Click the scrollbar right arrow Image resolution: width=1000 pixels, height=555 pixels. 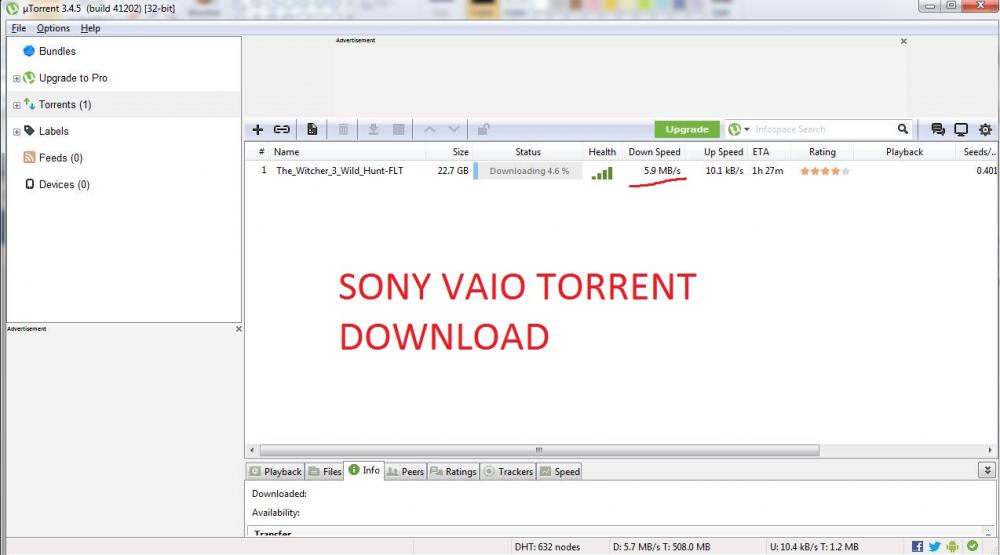(x=990, y=450)
